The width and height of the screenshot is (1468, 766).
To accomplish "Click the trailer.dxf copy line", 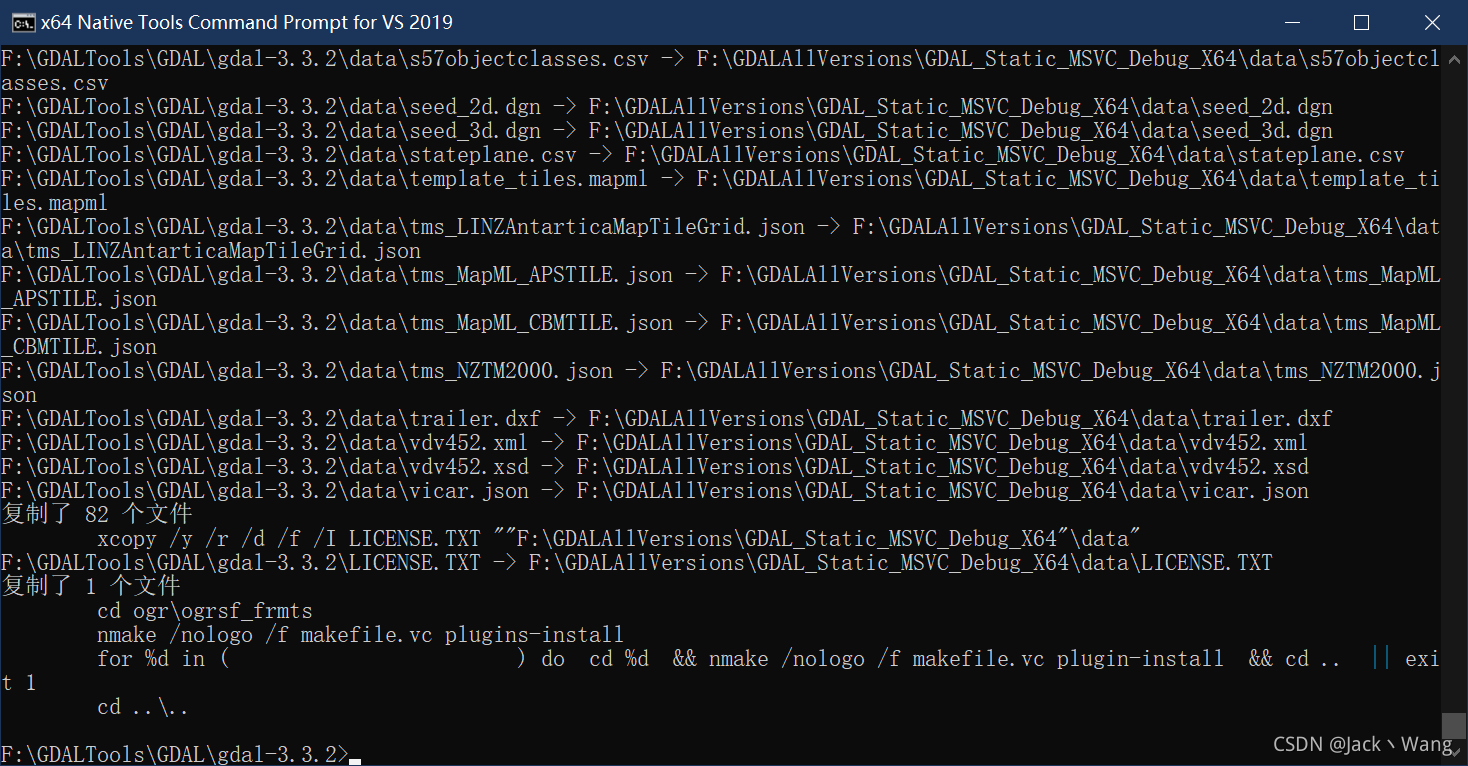I will coord(667,419).
